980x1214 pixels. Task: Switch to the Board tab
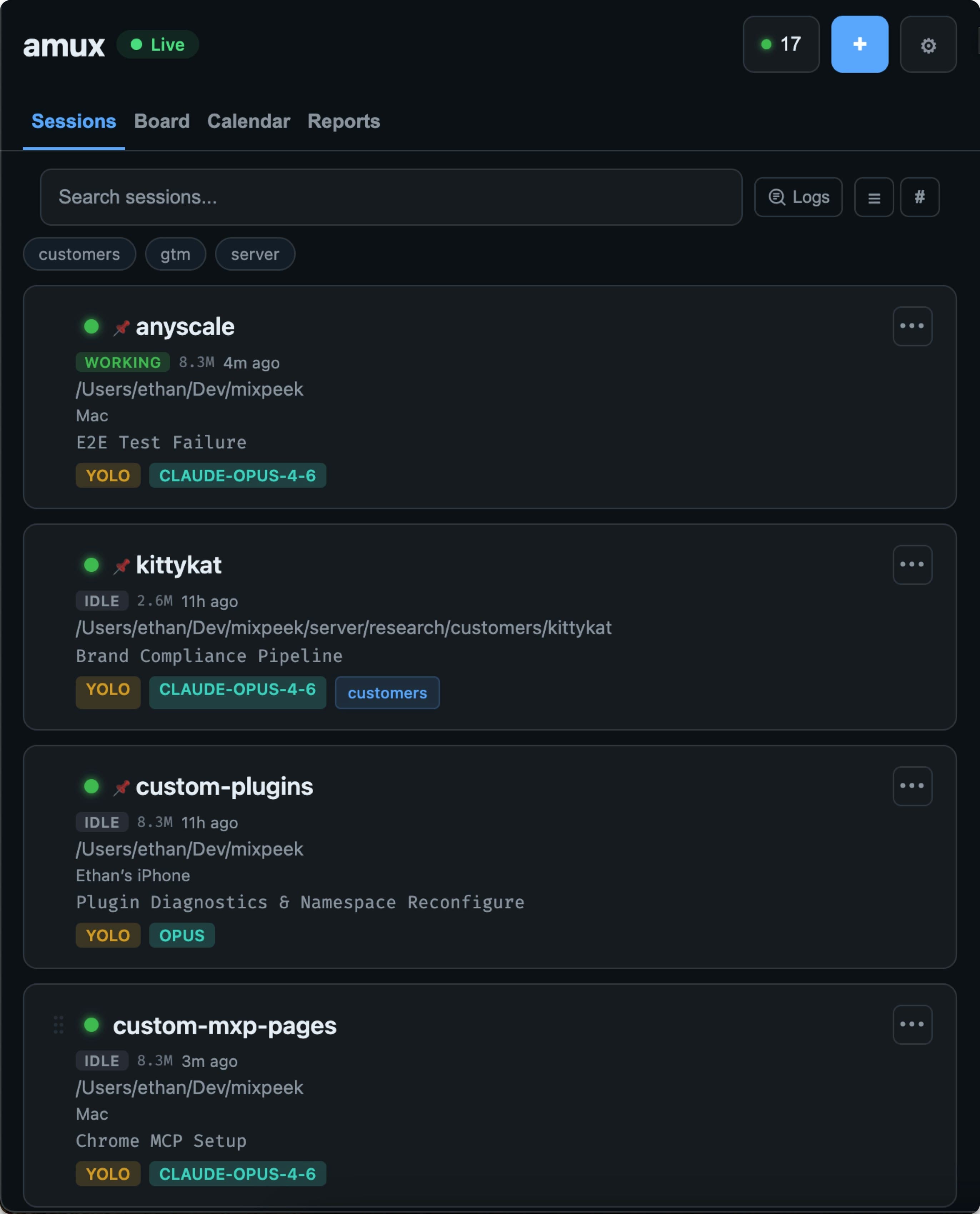[162, 121]
